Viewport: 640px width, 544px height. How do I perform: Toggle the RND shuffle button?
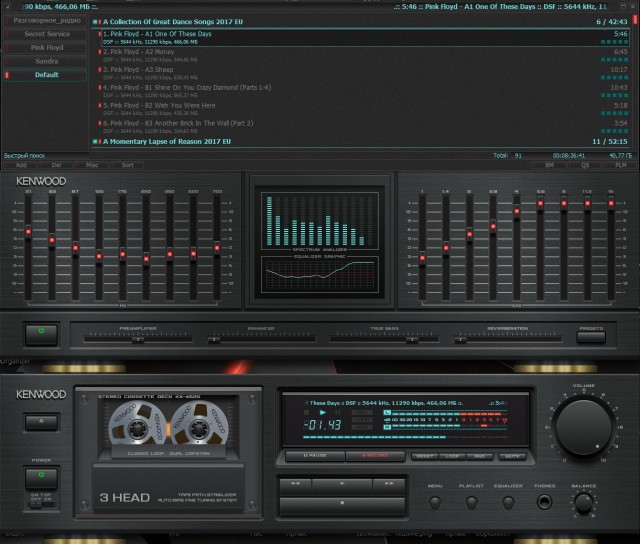[x=480, y=456]
